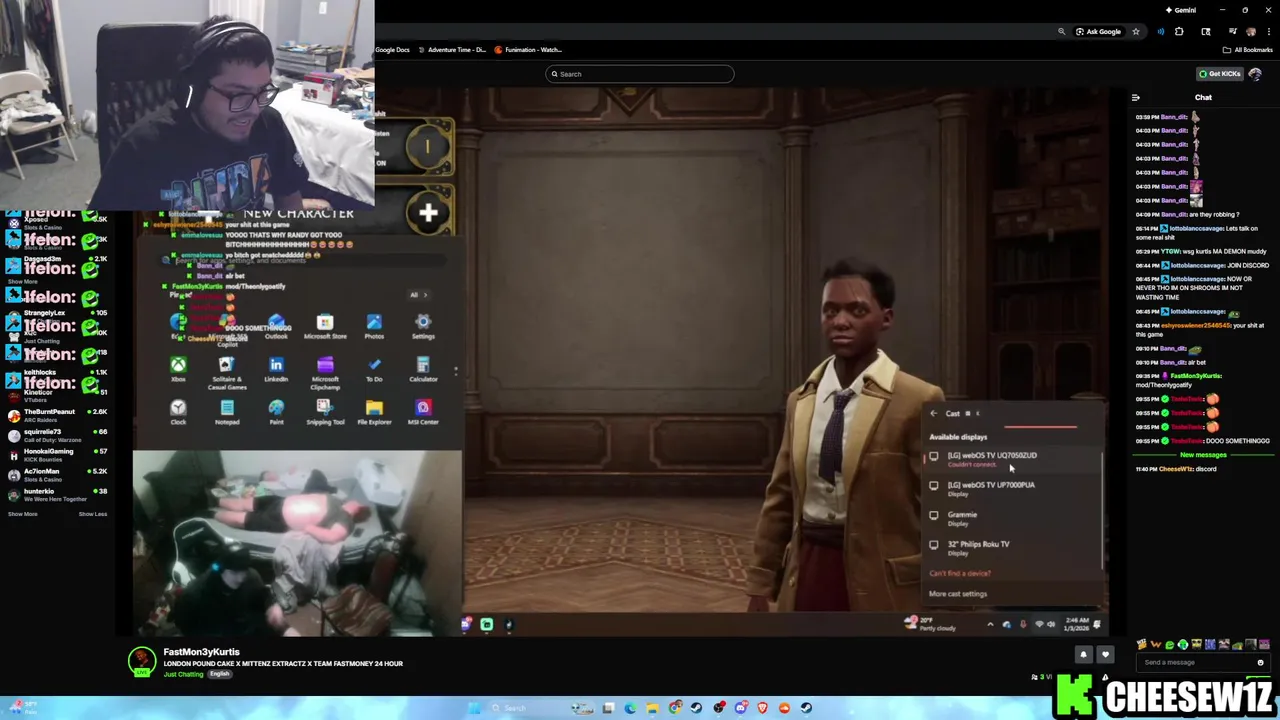This screenshot has height=720, width=1280.
Task: Cast to 32" Philips Roku TV
Action: (1012, 548)
